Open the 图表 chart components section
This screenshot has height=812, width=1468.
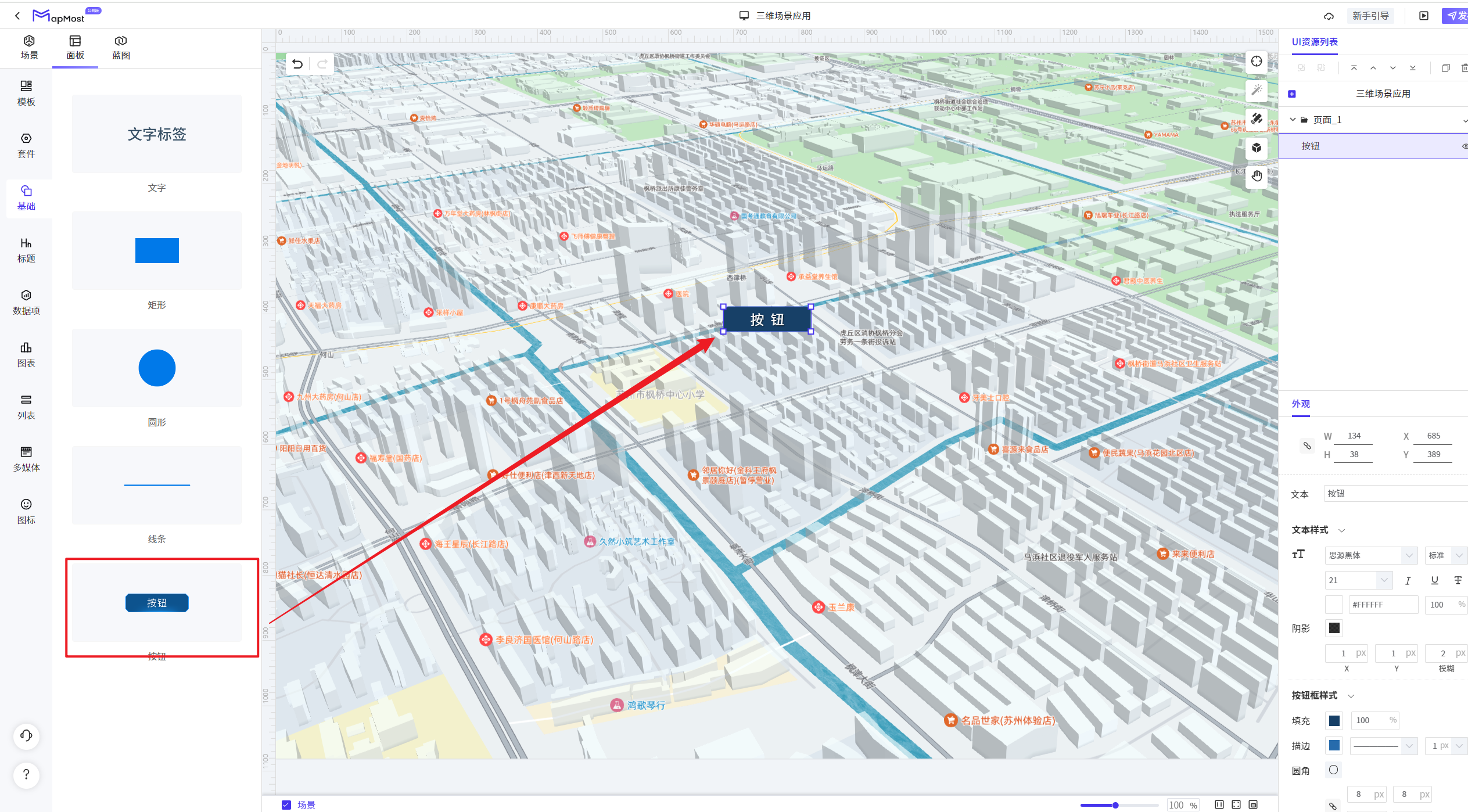point(26,355)
